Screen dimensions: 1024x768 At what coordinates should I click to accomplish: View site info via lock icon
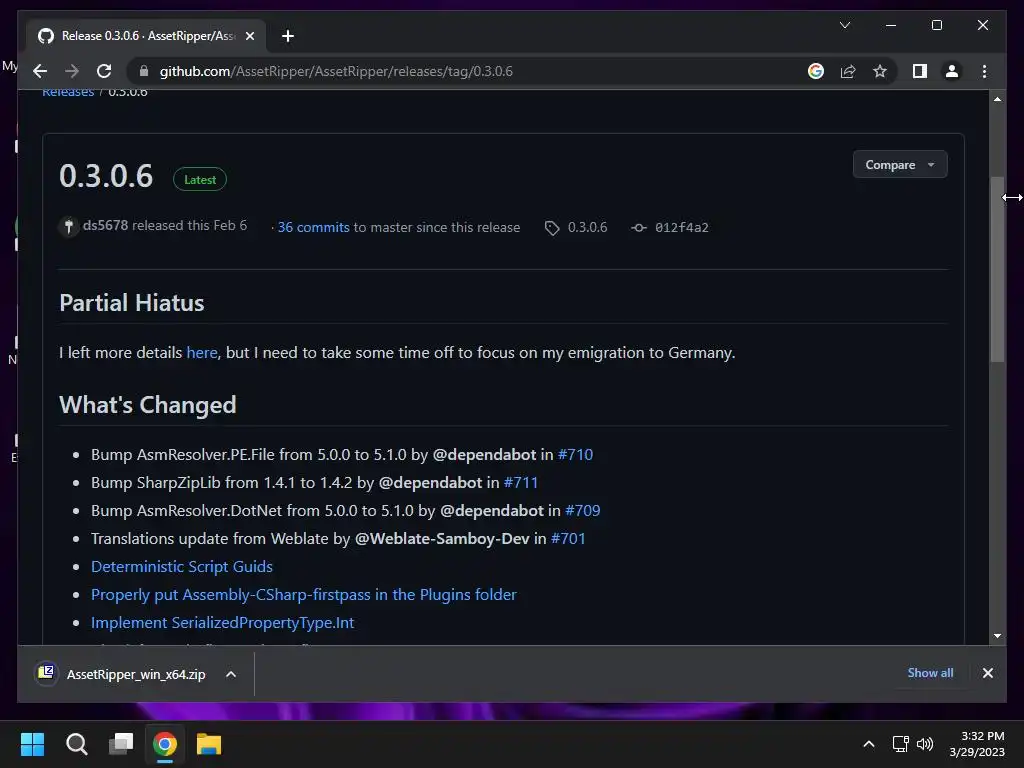coord(144,71)
